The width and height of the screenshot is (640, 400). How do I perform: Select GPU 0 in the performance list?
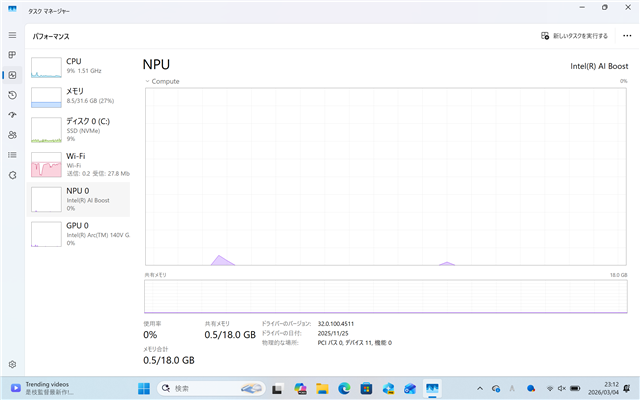78,234
